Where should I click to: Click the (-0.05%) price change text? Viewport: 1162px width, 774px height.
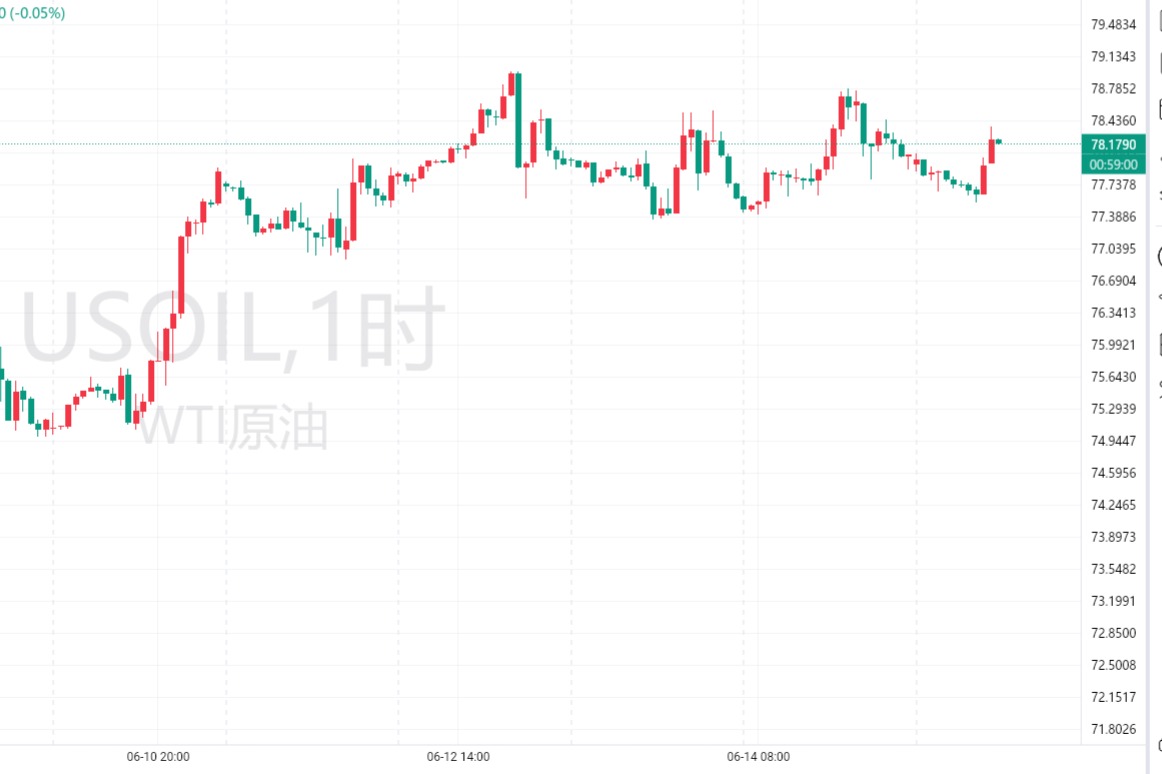(x=38, y=13)
